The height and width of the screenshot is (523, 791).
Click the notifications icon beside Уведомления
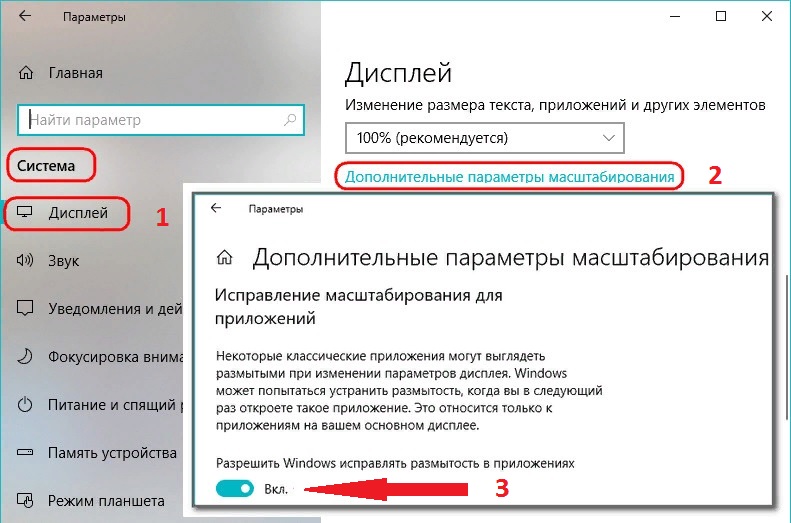coord(25,308)
